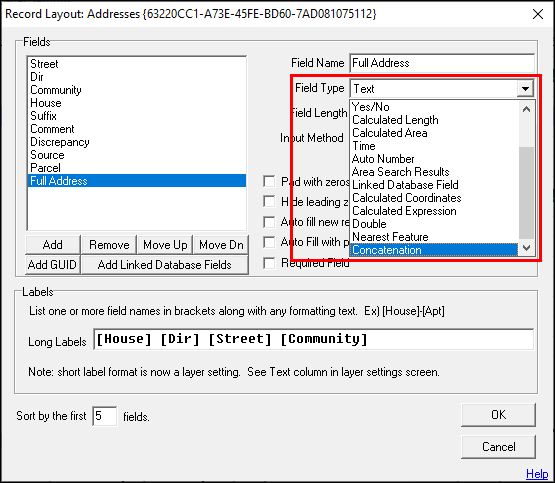This screenshot has width=555, height=483.
Task: Focus the Field Name input box
Action: point(442,63)
